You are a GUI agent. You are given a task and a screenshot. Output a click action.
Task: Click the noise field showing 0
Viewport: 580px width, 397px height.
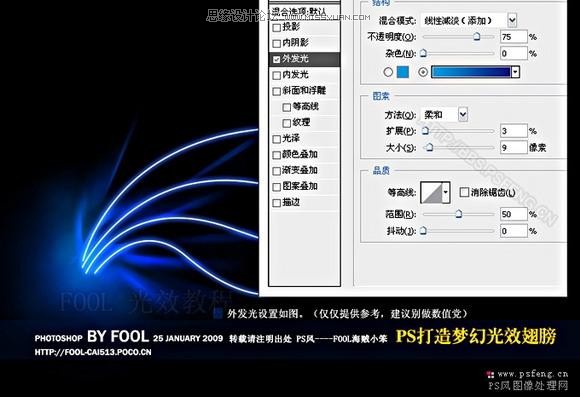coord(513,54)
